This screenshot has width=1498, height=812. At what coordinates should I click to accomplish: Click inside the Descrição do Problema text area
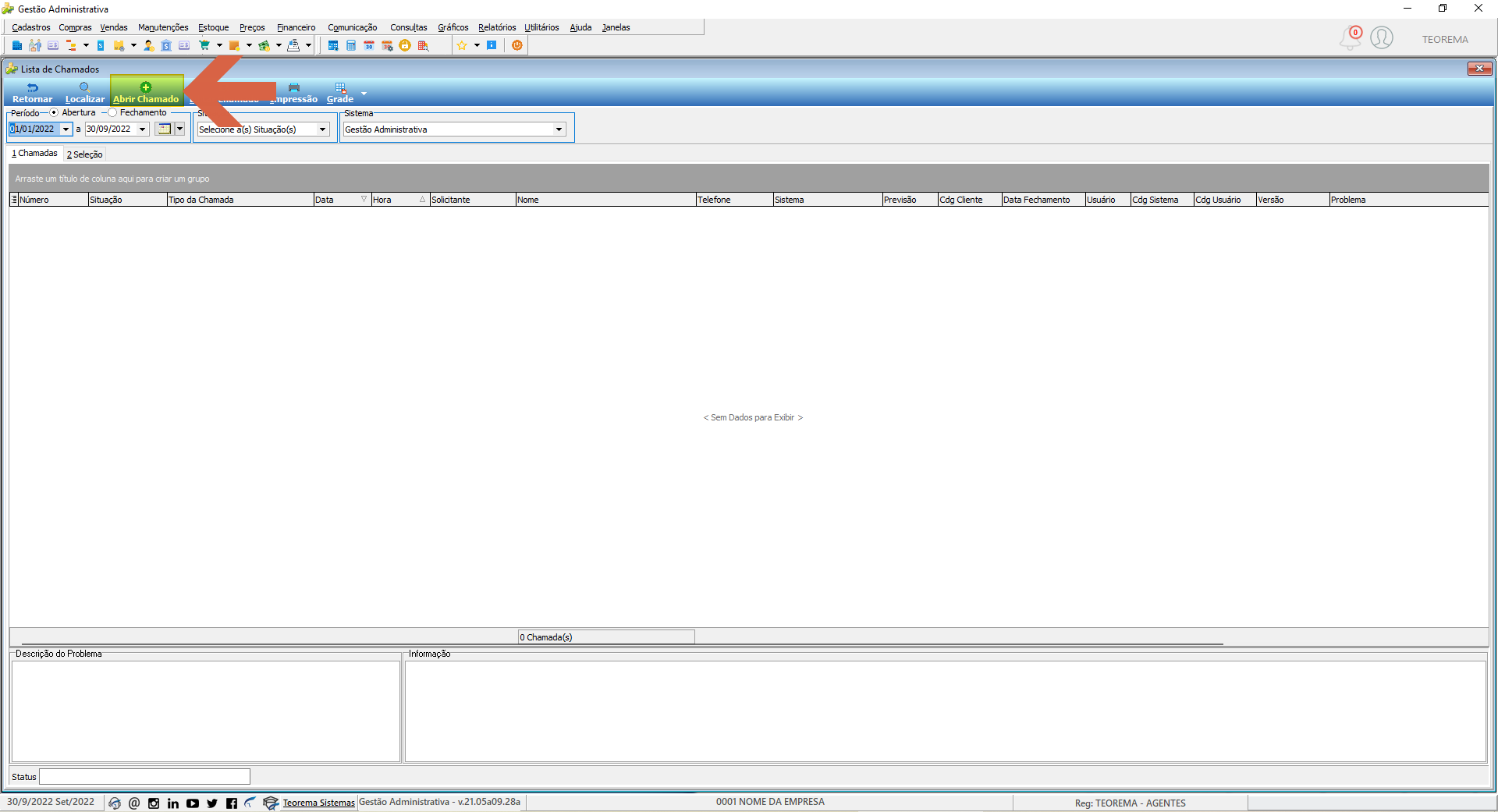(206, 711)
